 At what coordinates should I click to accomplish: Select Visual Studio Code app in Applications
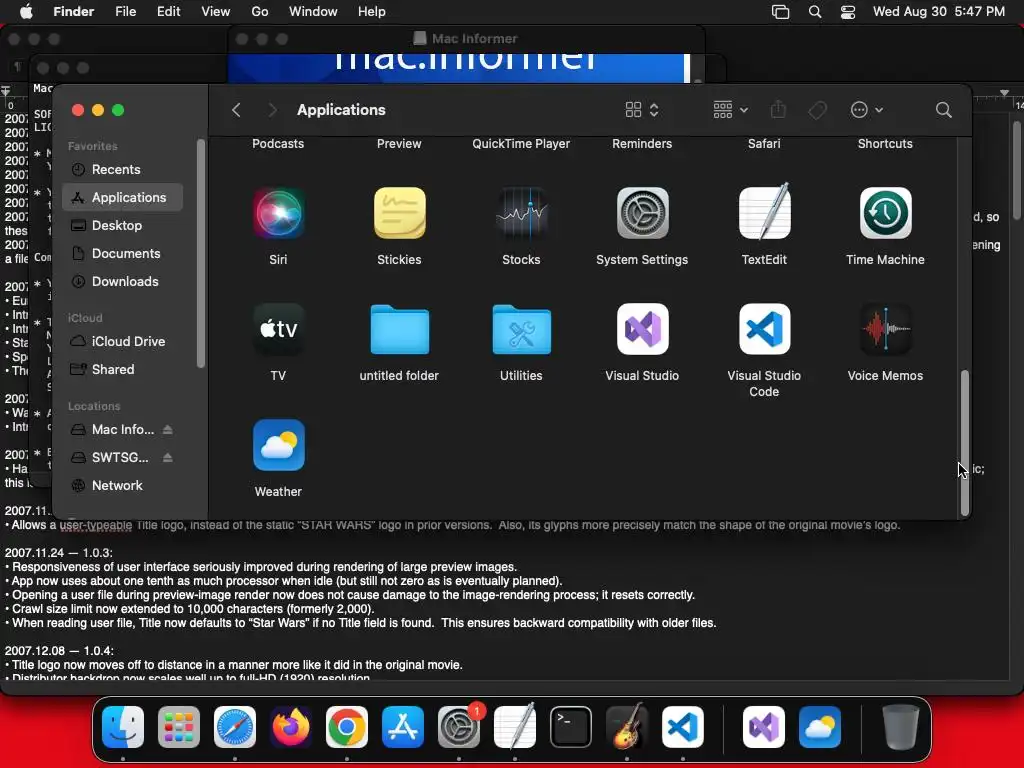coord(764,329)
